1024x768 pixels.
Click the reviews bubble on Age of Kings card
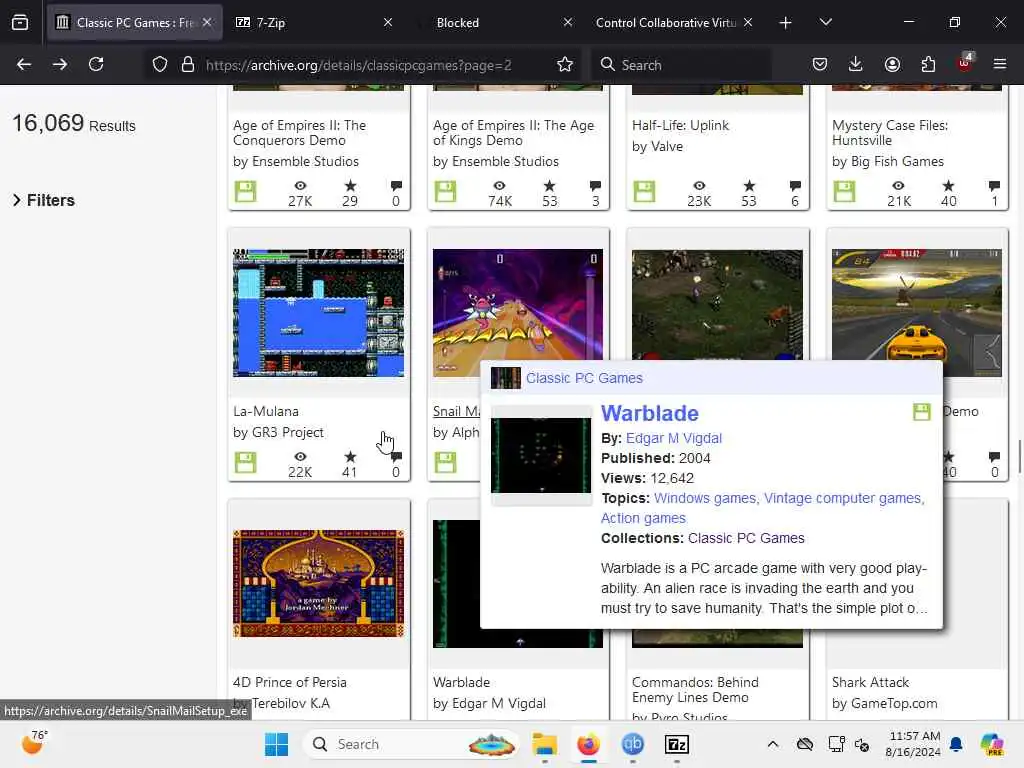click(595, 186)
